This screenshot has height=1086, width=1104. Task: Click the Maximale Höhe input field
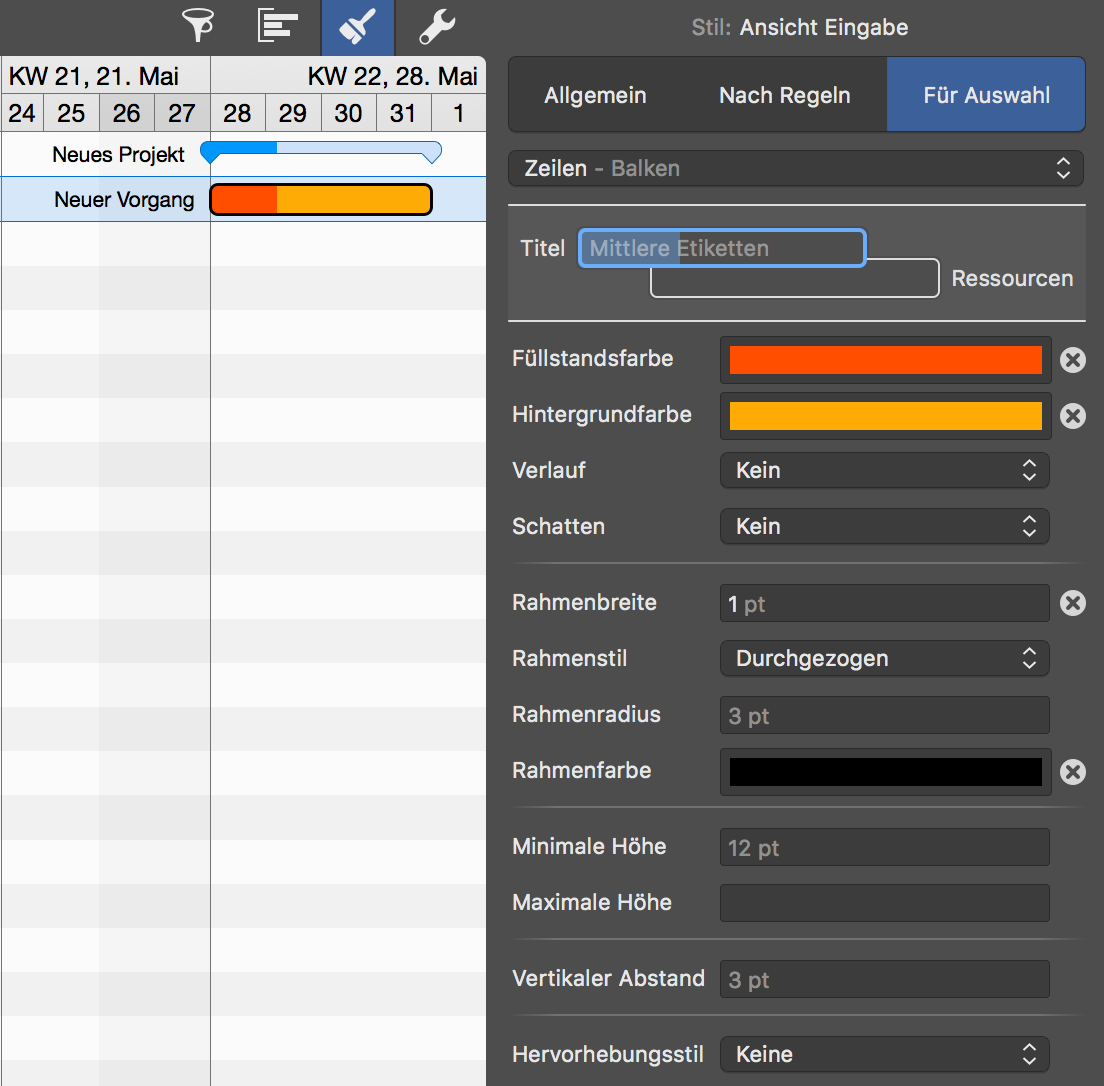click(884, 903)
